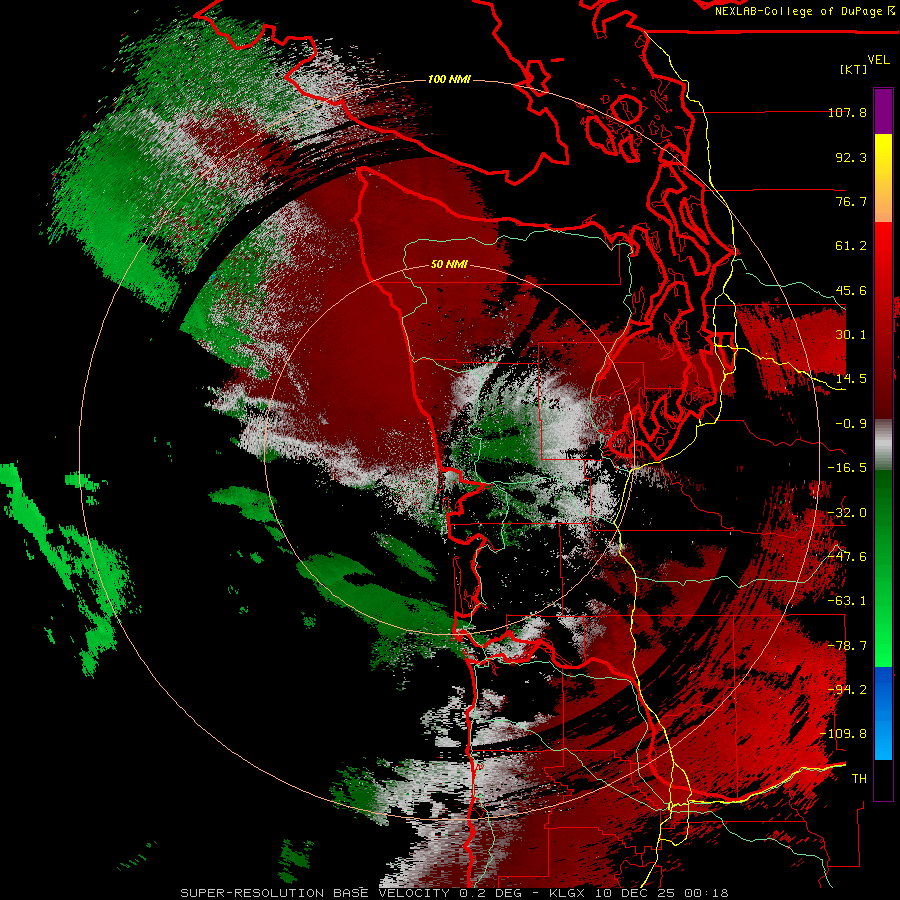The image size is (900, 900).
Task: Click the -109.8 legend value
Action: pyautogui.click(x=844, y=734)
